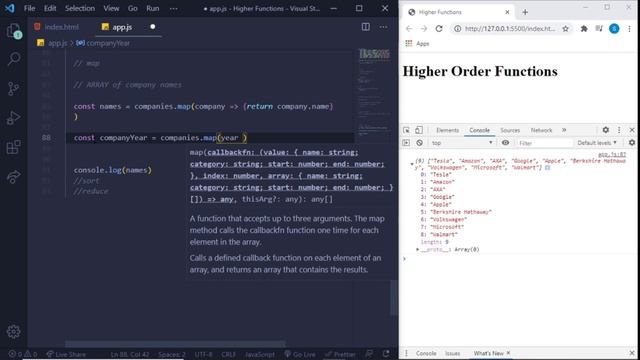This screenshot has height=360, width=640.
Task: Go back in the Chrome browser
Action: pyautogui.click(x=409, y=29)
